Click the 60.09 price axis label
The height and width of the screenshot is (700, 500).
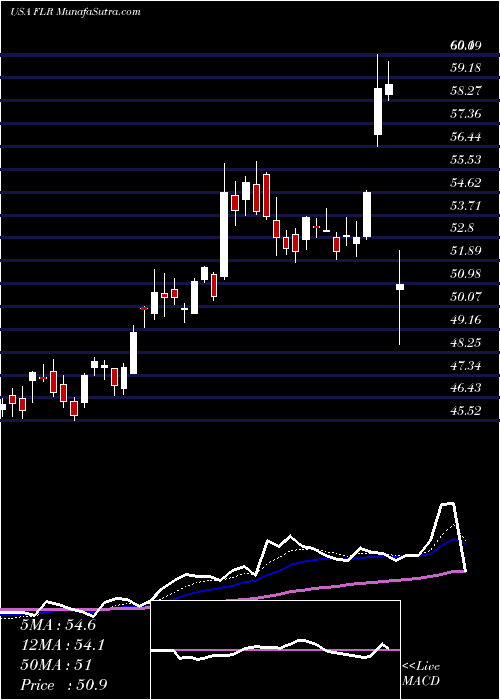(466, 45)
